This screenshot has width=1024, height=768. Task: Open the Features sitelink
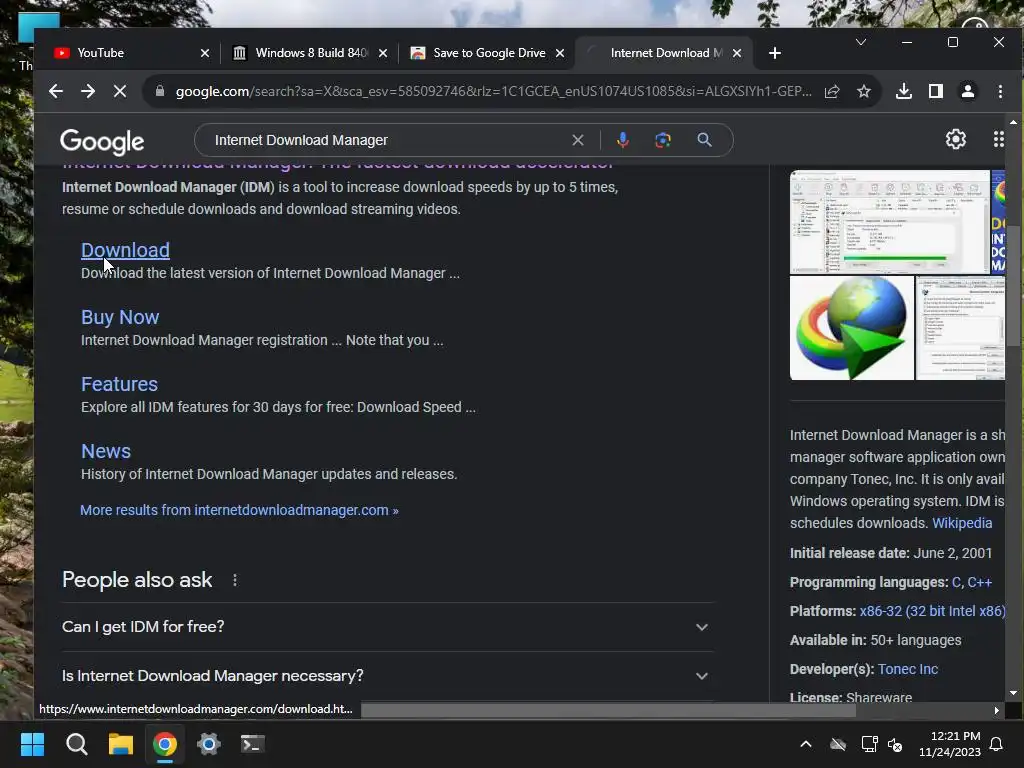120,384
